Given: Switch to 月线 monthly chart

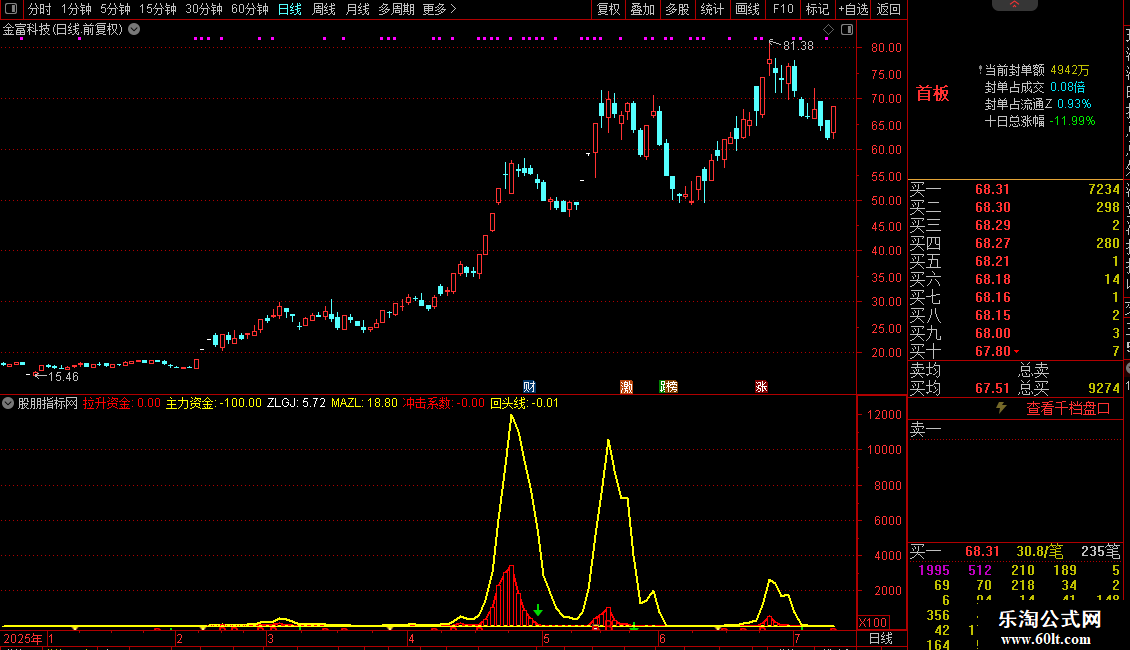Looking at the screenshot, I should [x=357, y=9].
